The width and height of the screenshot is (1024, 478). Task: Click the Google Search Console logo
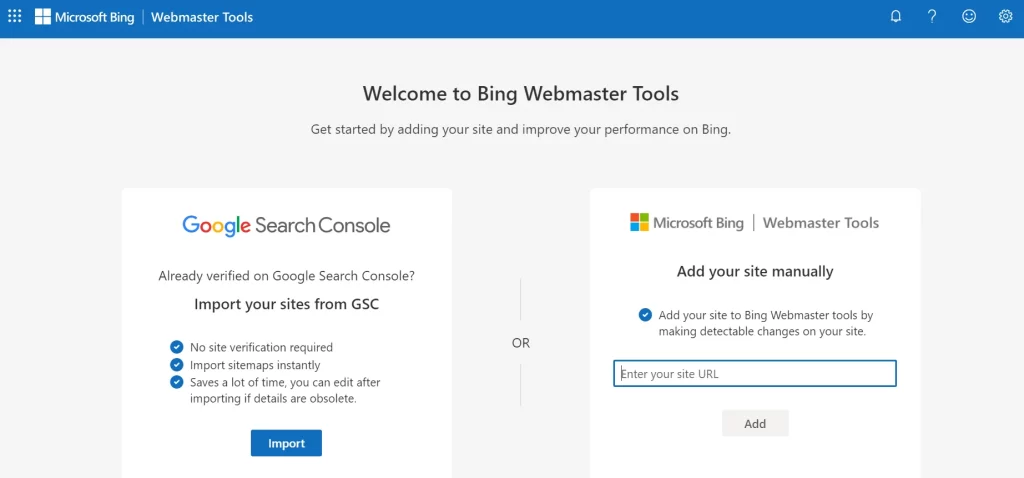tap(286, 225)
